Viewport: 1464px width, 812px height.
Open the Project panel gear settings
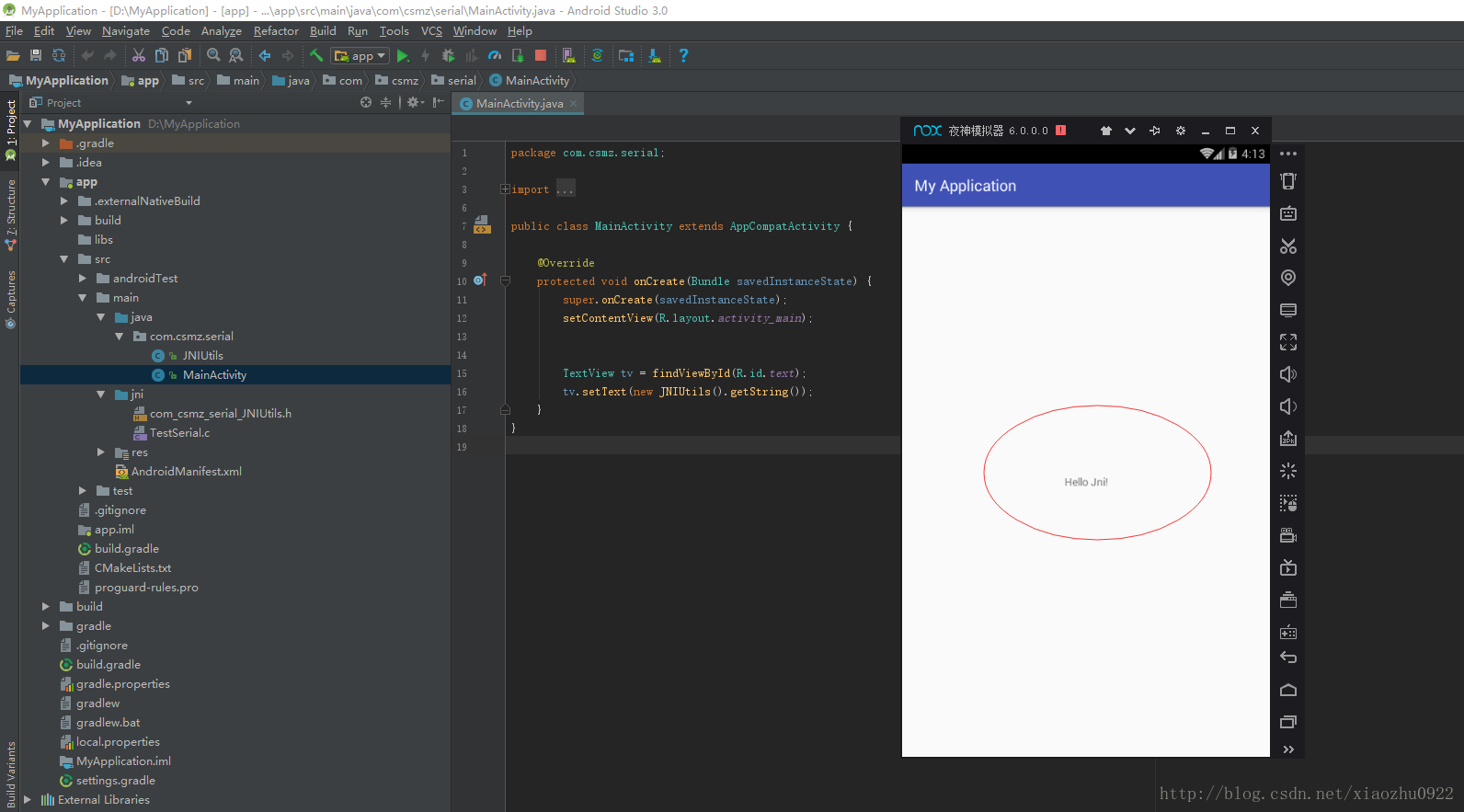point(415,102)
